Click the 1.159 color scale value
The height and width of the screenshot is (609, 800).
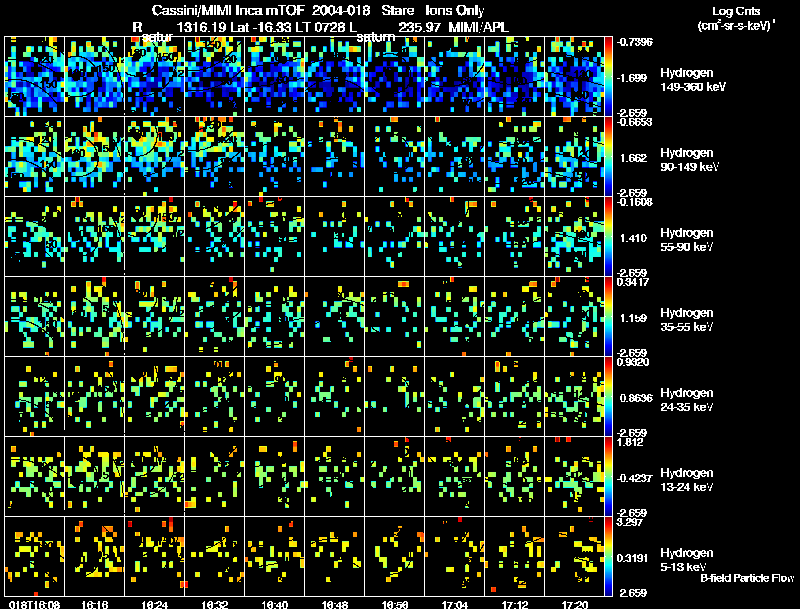pos(633,318)
